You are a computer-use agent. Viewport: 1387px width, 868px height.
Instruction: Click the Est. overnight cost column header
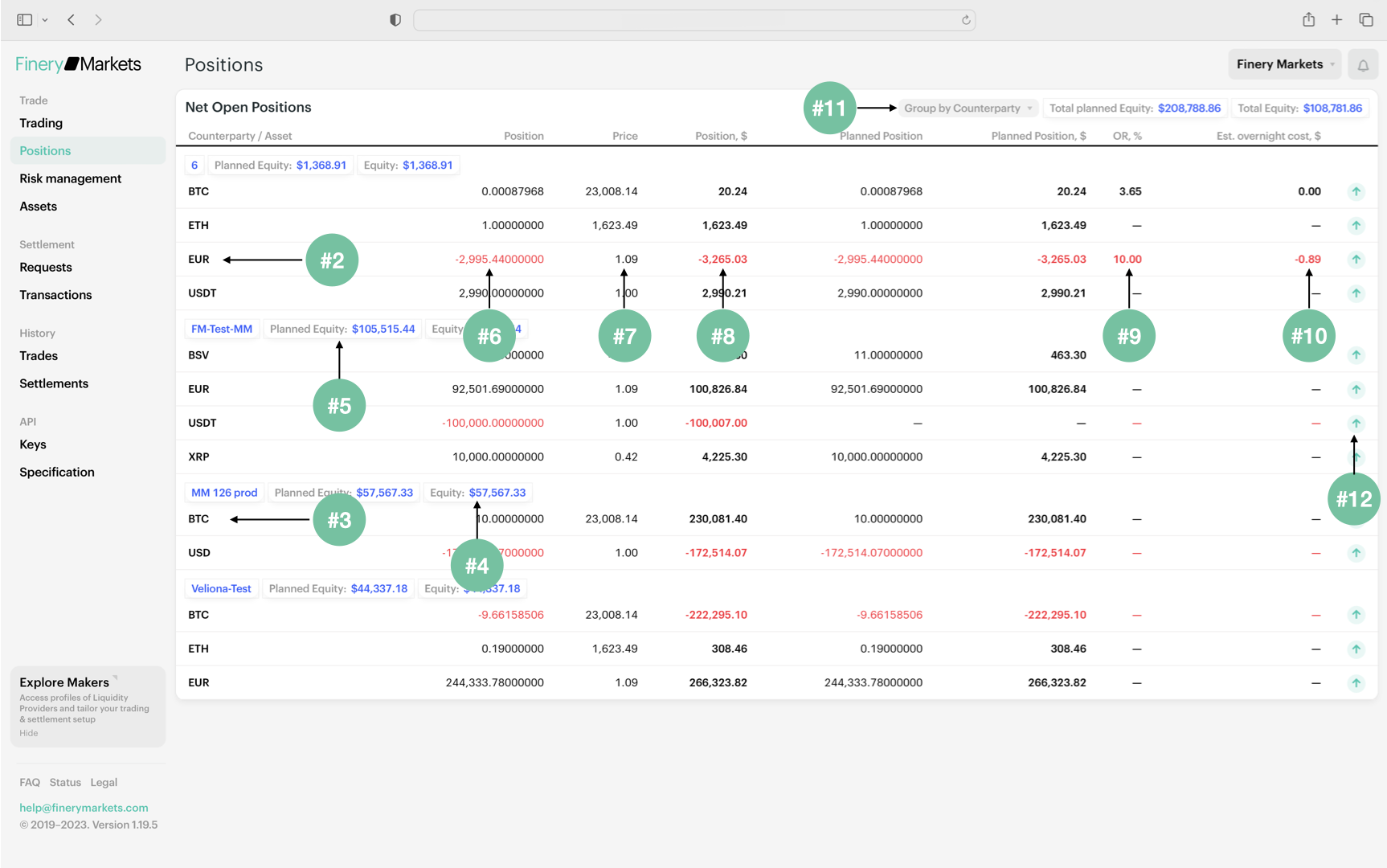coord(1268,136)
